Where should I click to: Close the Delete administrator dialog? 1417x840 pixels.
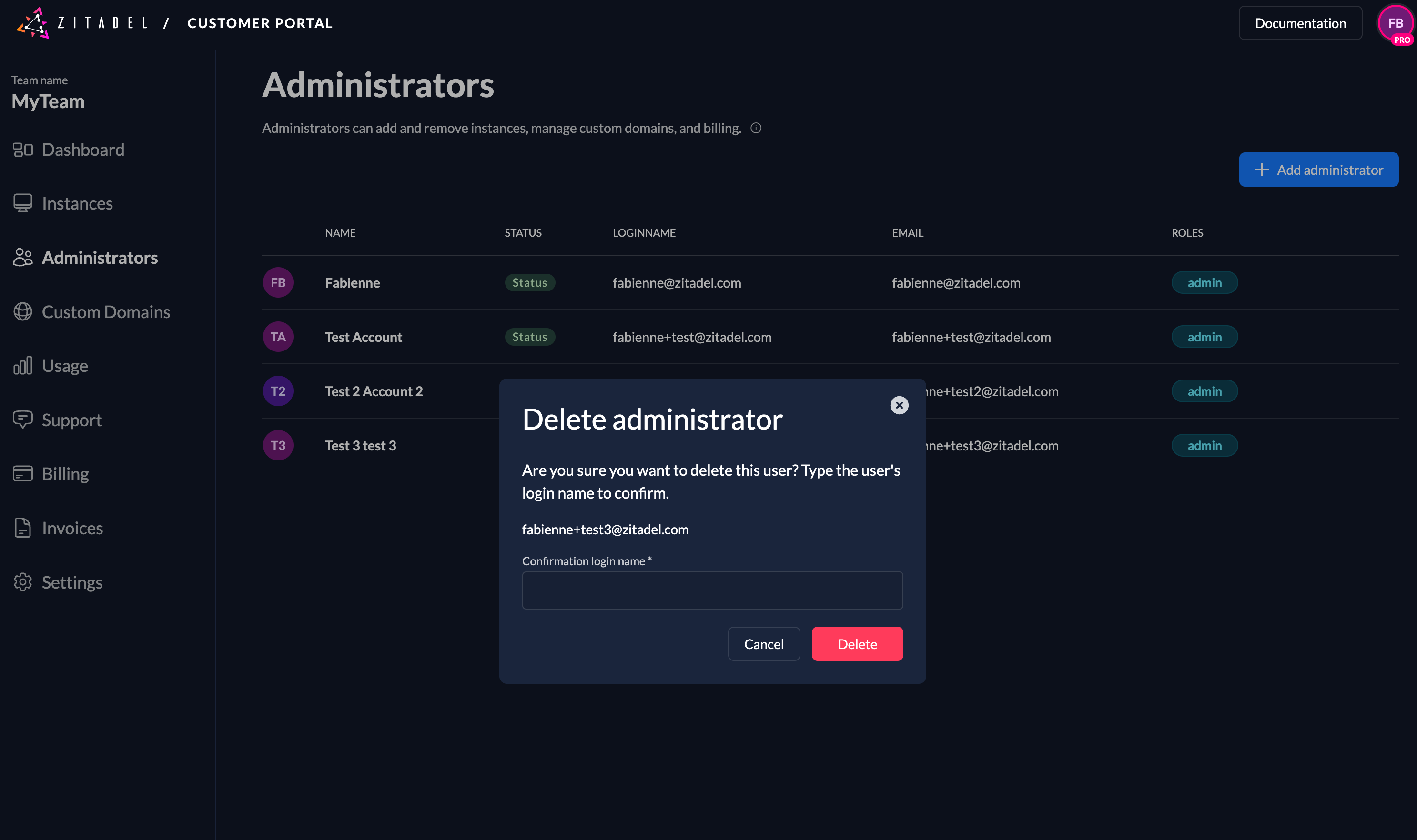899,405
